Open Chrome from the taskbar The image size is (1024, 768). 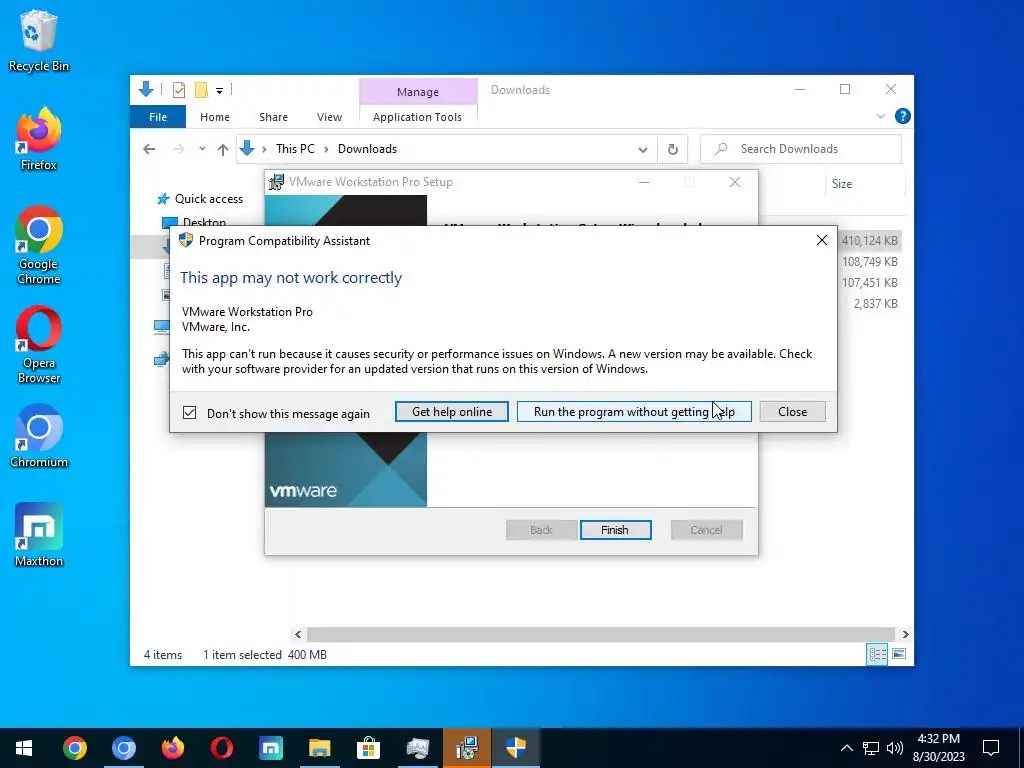click(x=75, y=748)
